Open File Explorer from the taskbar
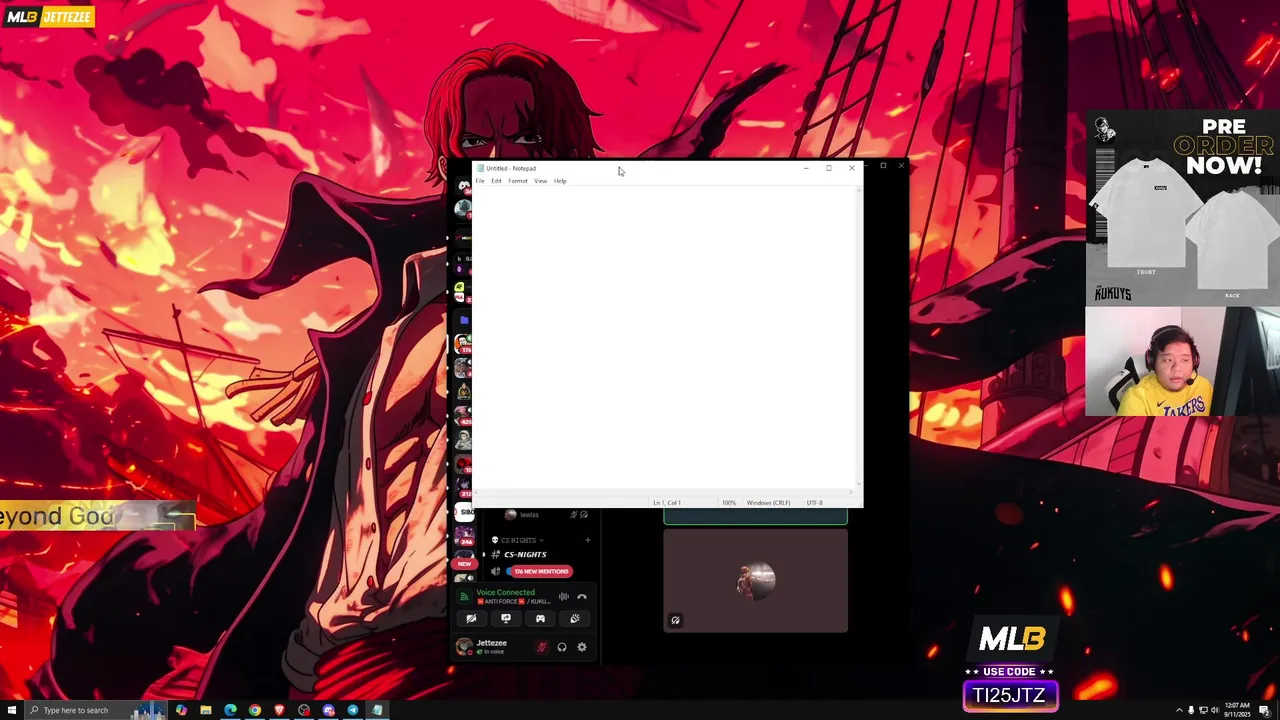1280x720 pixels. point(206,710)
